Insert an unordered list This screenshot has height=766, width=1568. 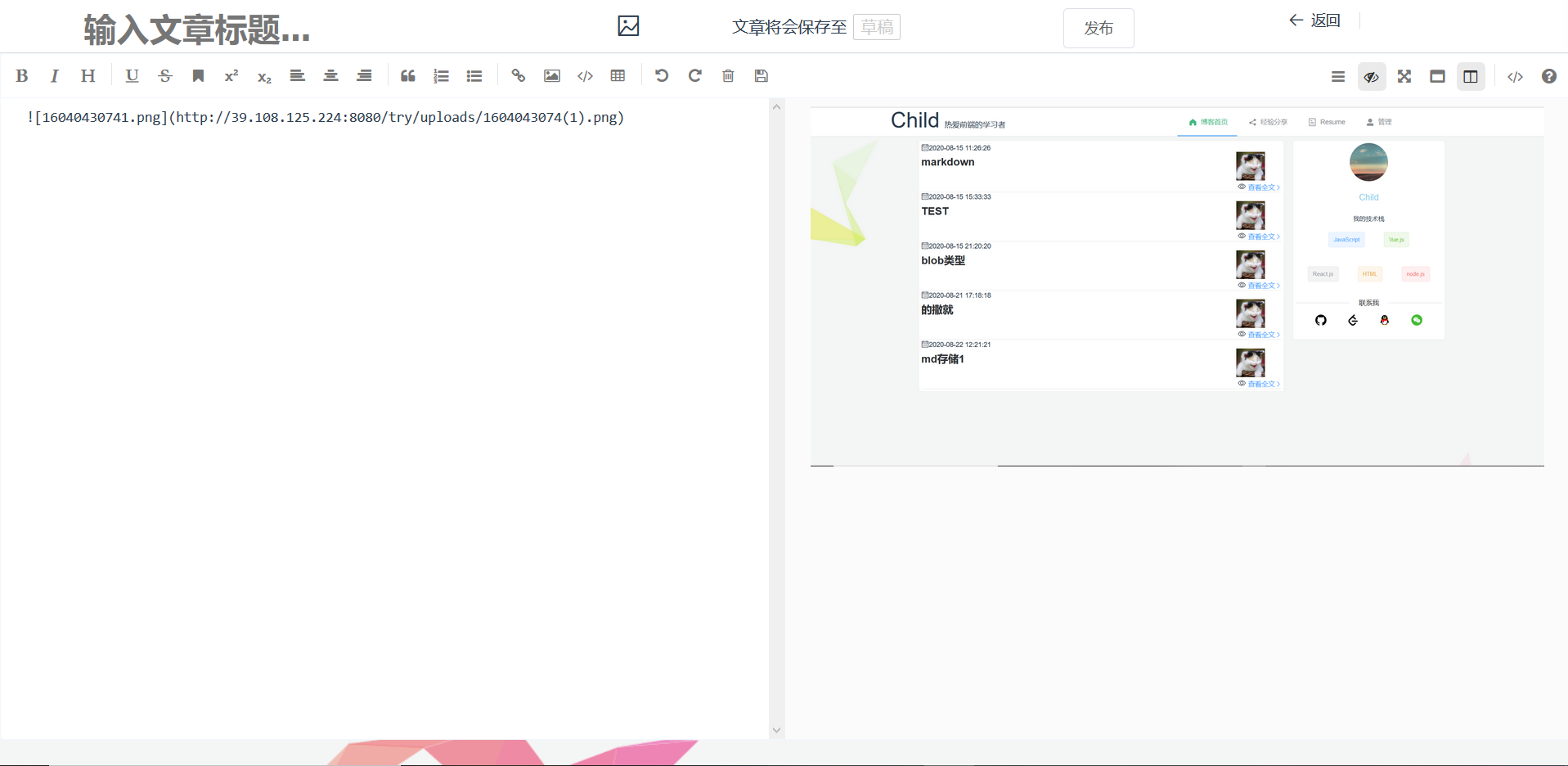coord(474,76)
